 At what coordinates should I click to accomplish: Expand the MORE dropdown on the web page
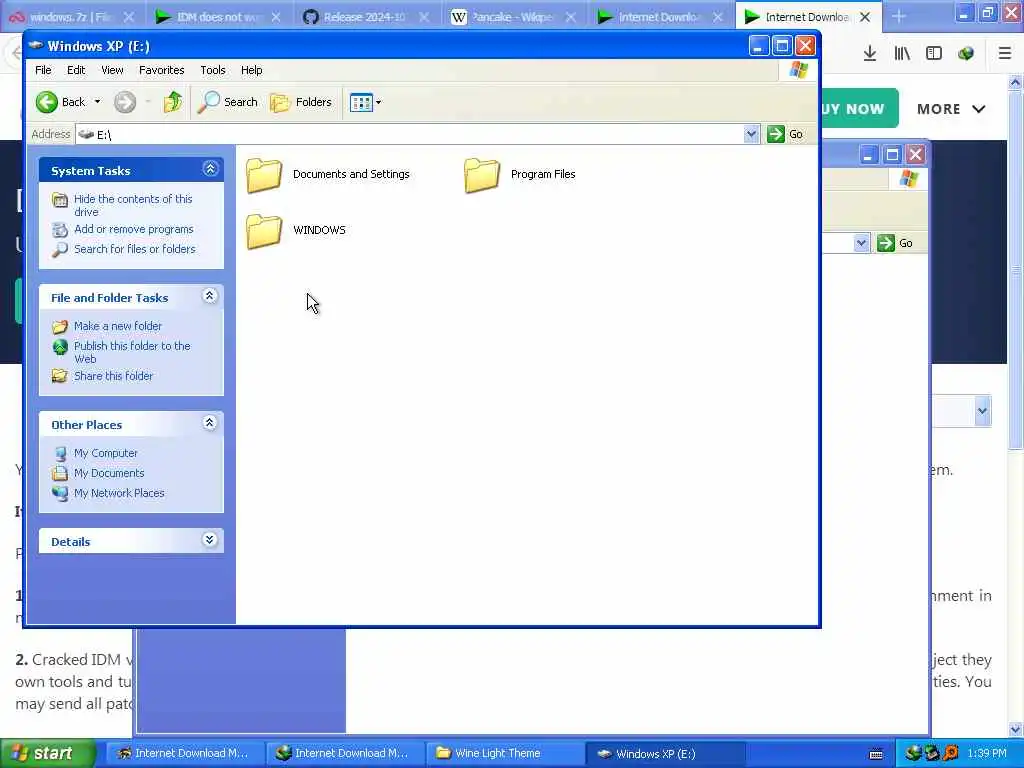click(951, 109)
